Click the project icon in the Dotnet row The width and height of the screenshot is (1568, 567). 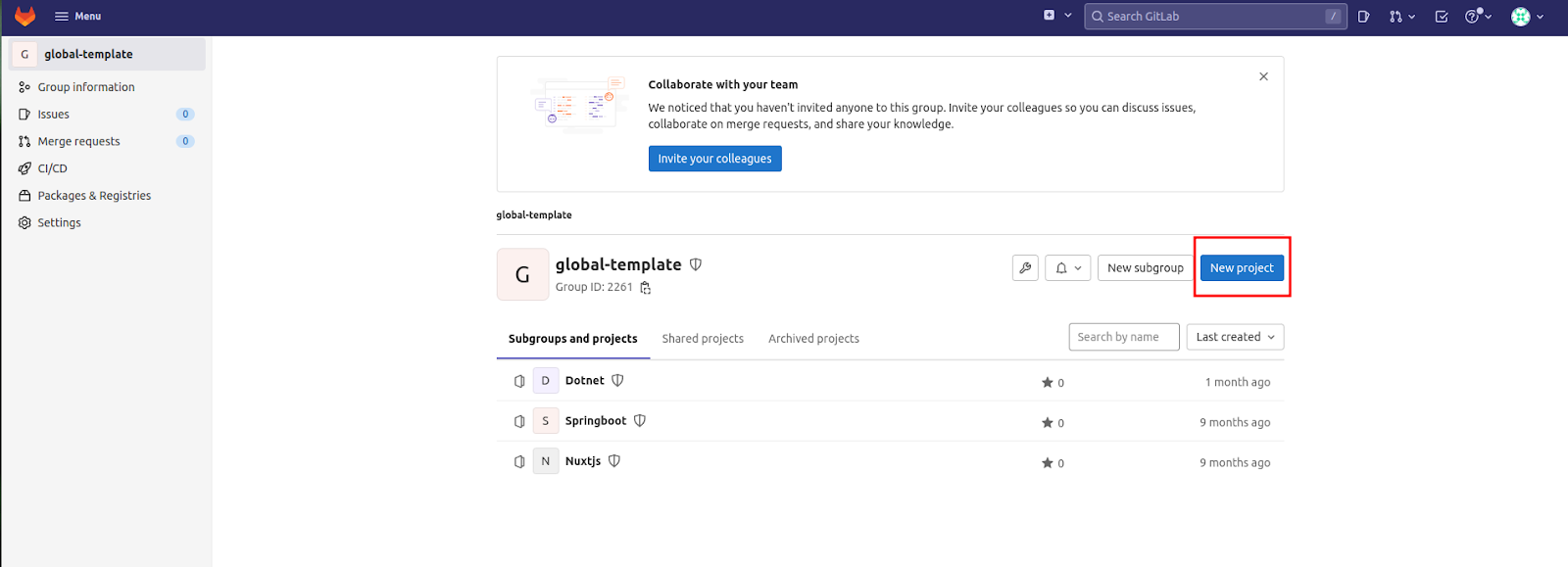point(519,381)
